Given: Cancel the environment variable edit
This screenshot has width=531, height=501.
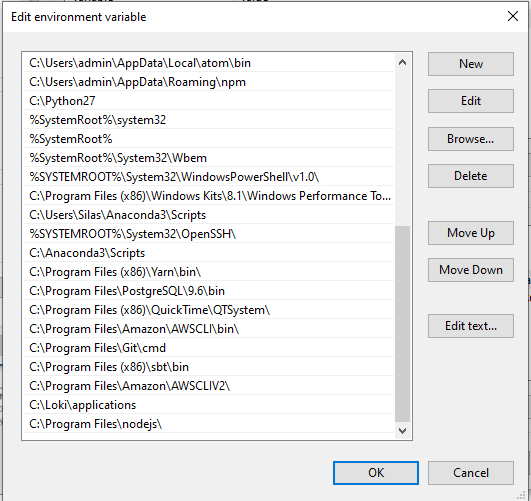Looking at the screenshot, I should tap(471, 473).
